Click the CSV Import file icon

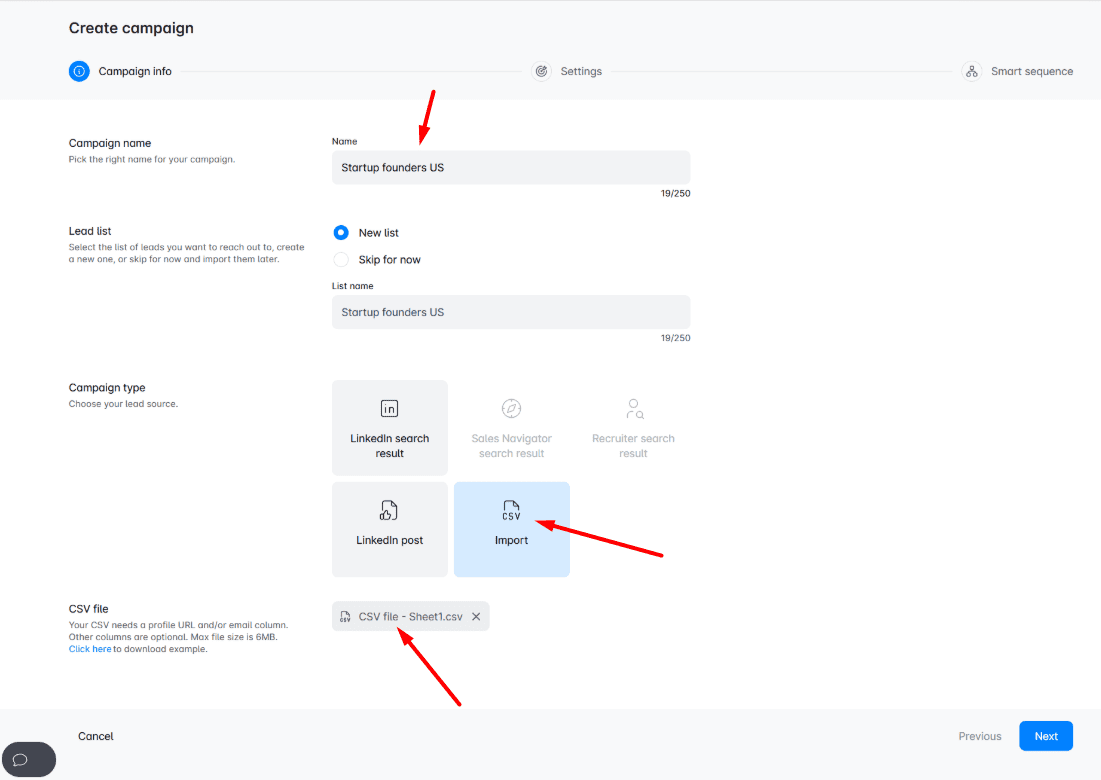point(511,510)
